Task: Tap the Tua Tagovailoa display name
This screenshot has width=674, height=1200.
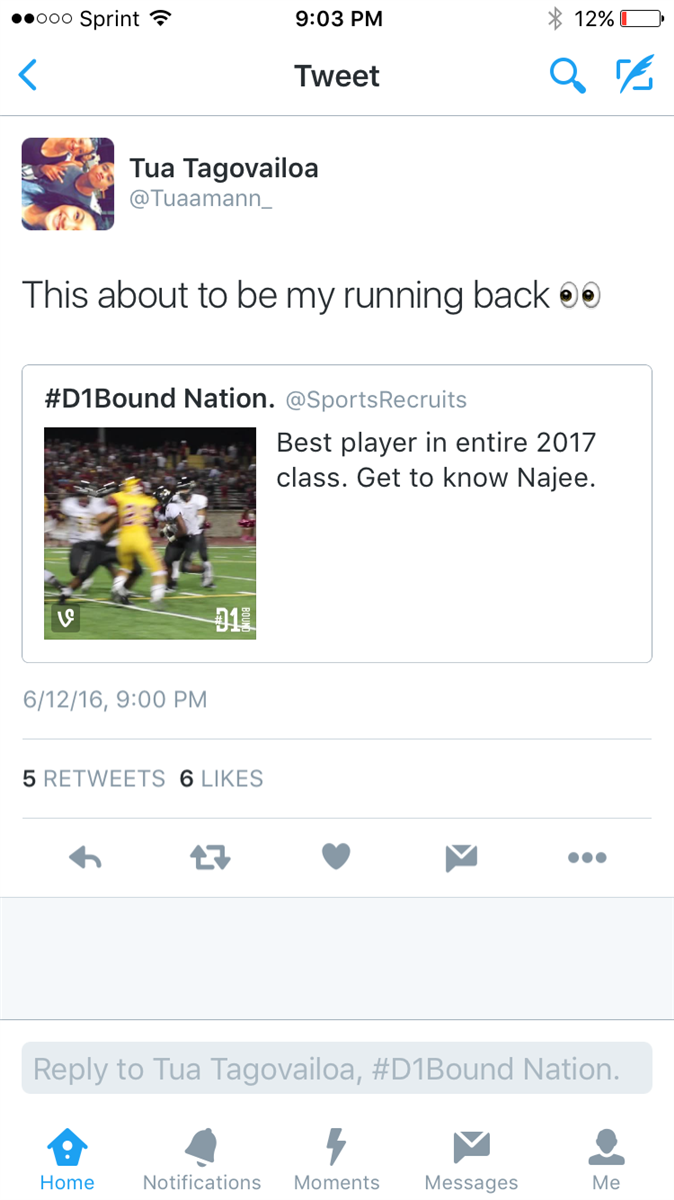Action: 224,168
